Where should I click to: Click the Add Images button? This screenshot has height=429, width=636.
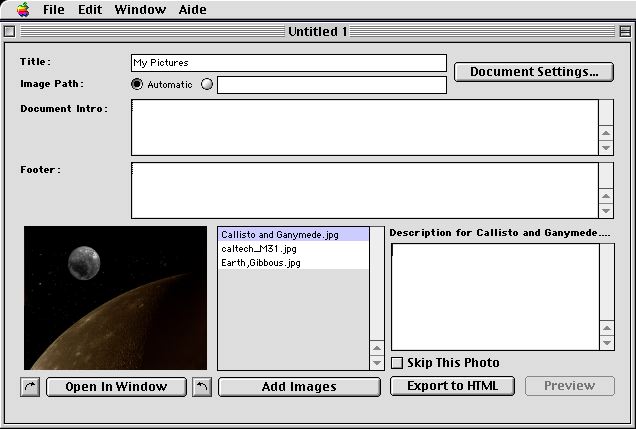coord(299,386)
